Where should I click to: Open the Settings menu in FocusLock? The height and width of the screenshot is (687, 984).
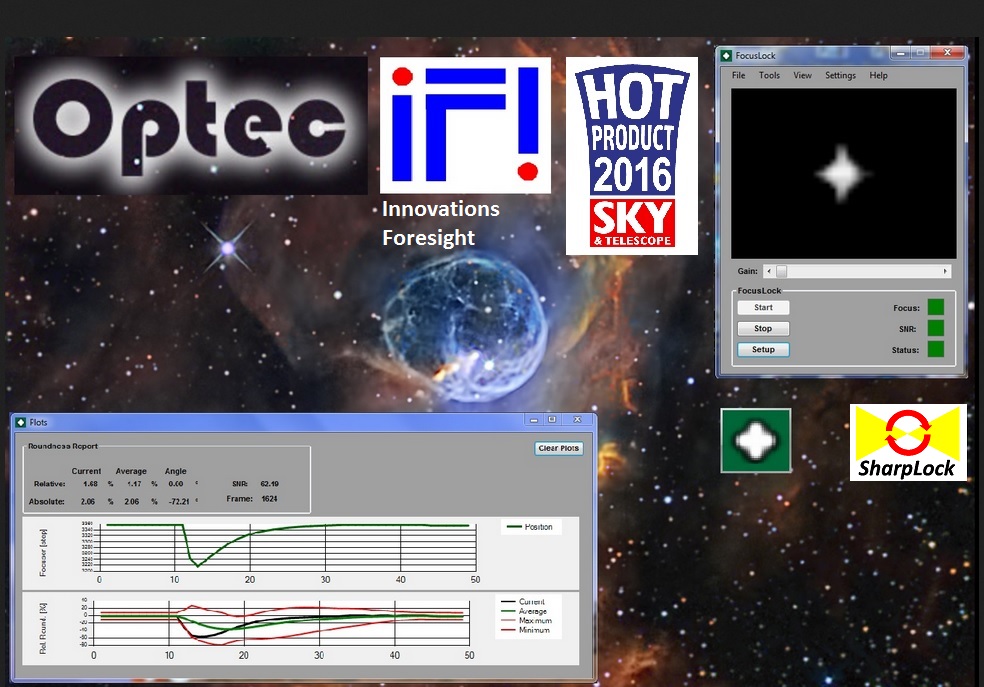coord(840,75)
